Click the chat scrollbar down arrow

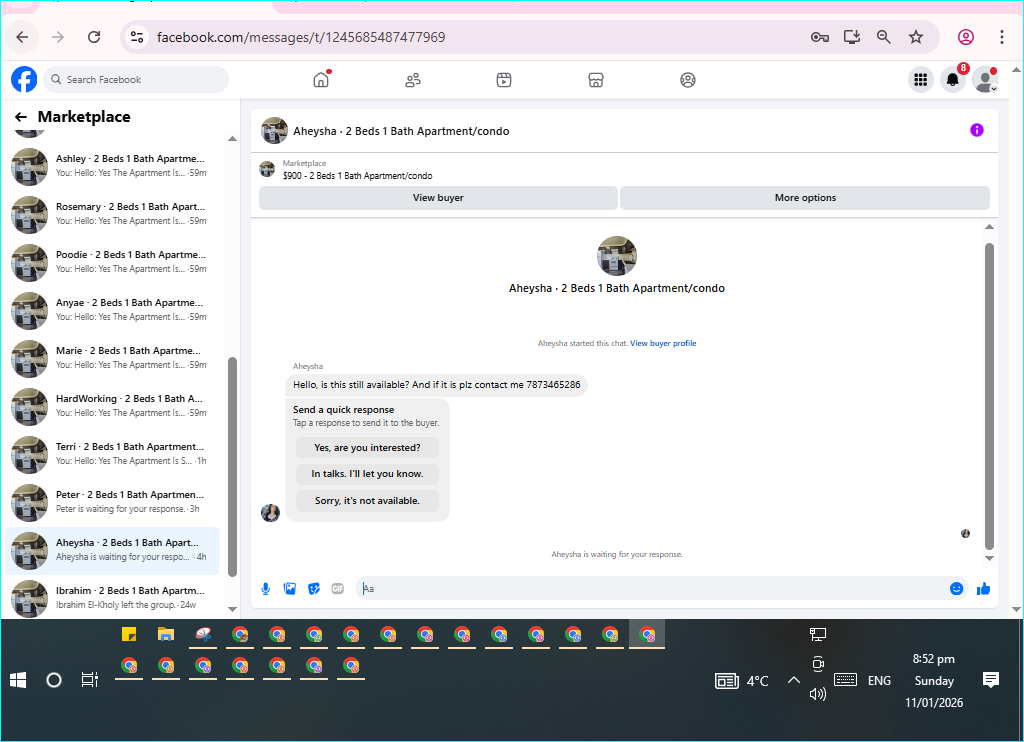[x=989, y=558]
